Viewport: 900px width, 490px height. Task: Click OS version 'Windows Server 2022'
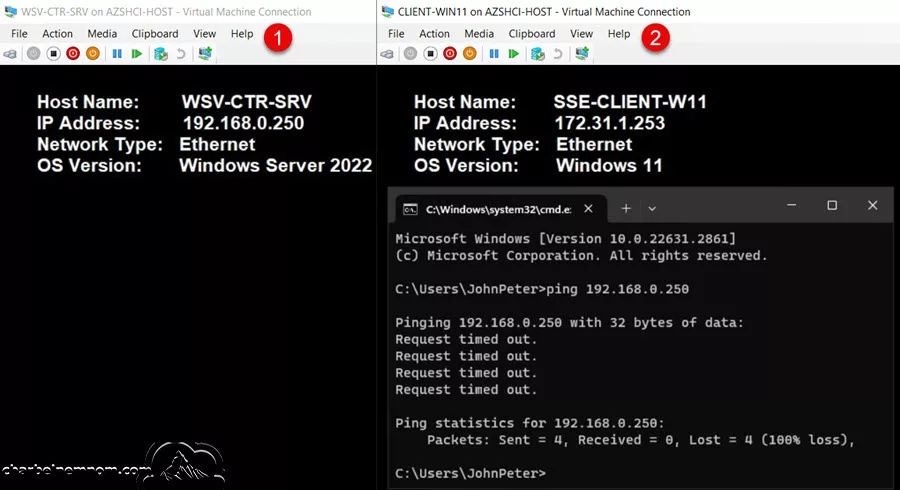276,166
